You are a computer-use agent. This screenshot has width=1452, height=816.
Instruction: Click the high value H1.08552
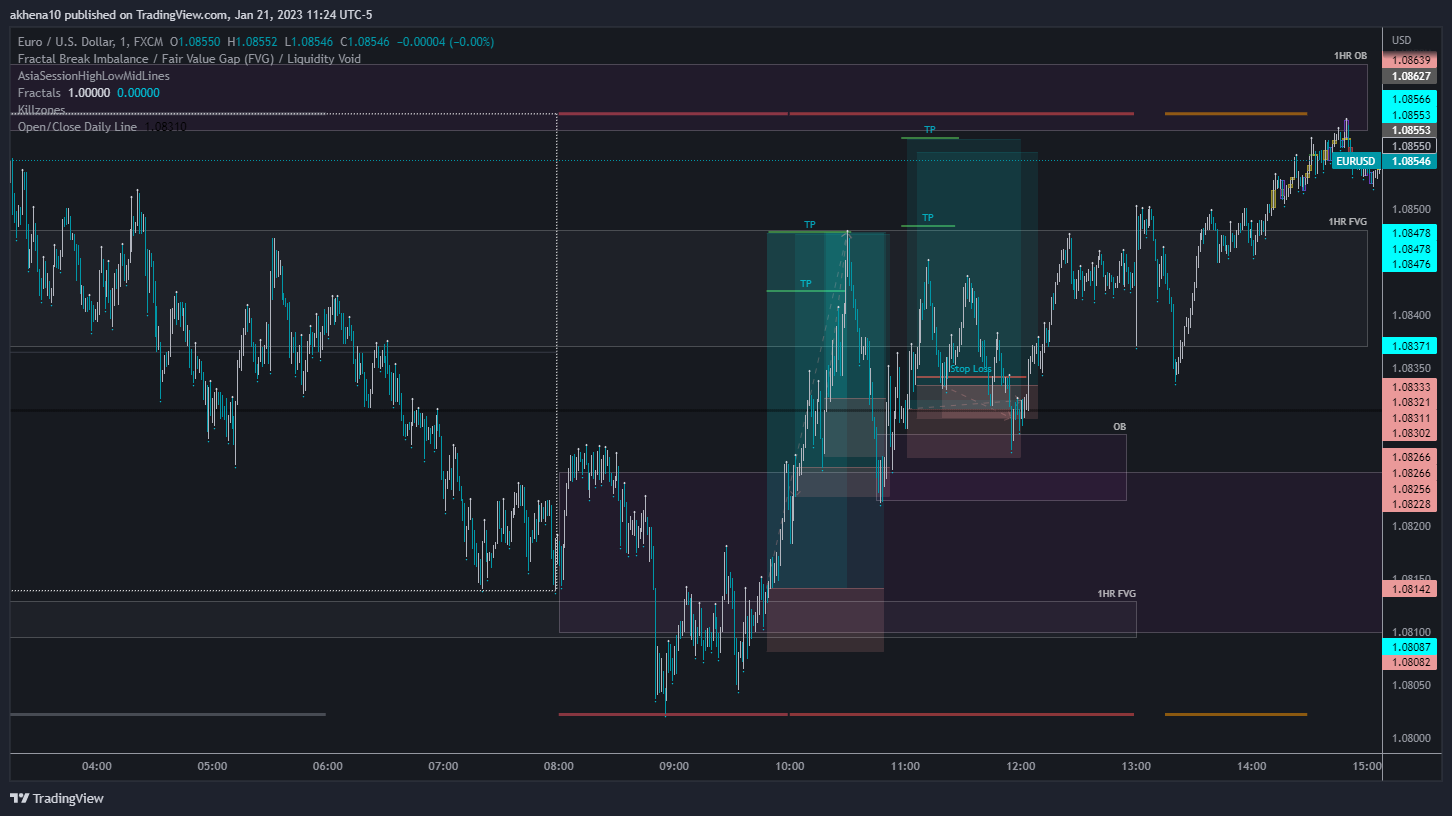[254, 42]
